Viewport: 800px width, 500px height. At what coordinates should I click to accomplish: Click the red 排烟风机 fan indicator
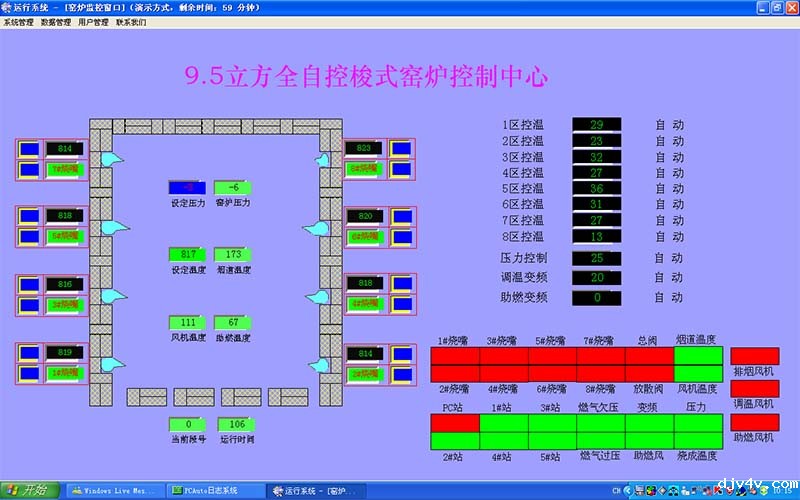(754, 356)
